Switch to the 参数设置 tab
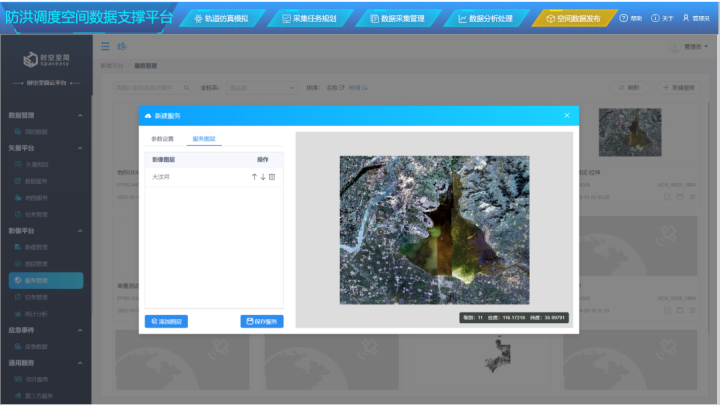 click(x=162, y=139)
